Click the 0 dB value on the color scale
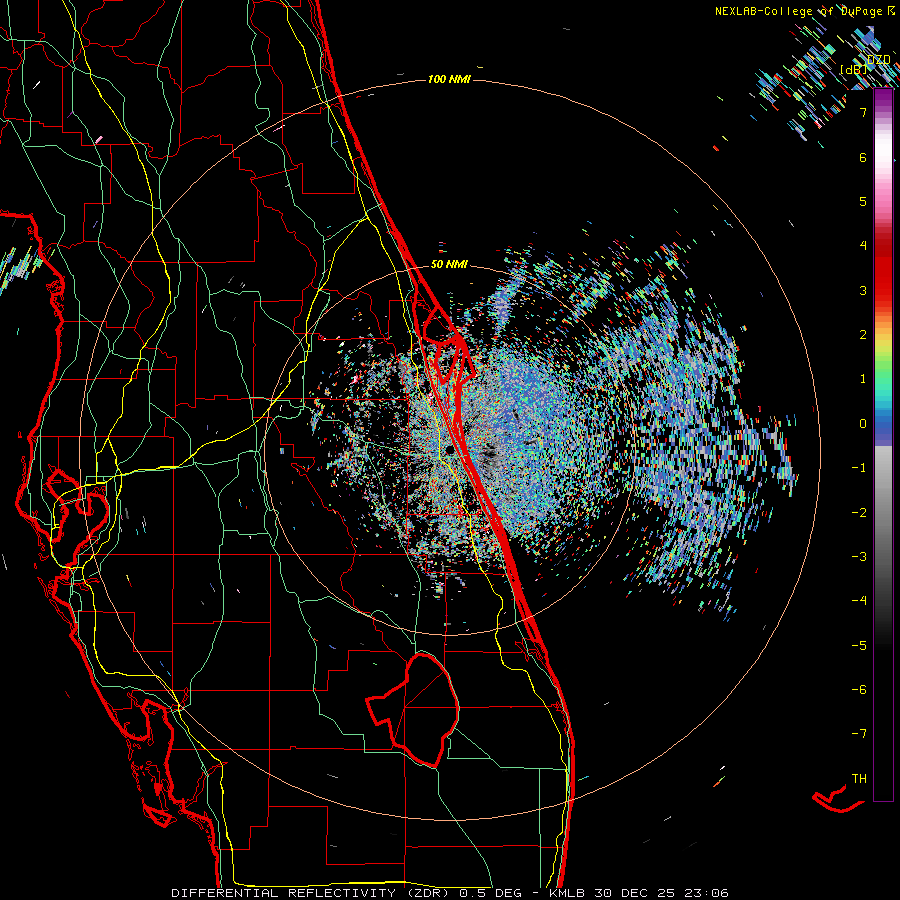The image size is (900, 900). coord(863,424)
